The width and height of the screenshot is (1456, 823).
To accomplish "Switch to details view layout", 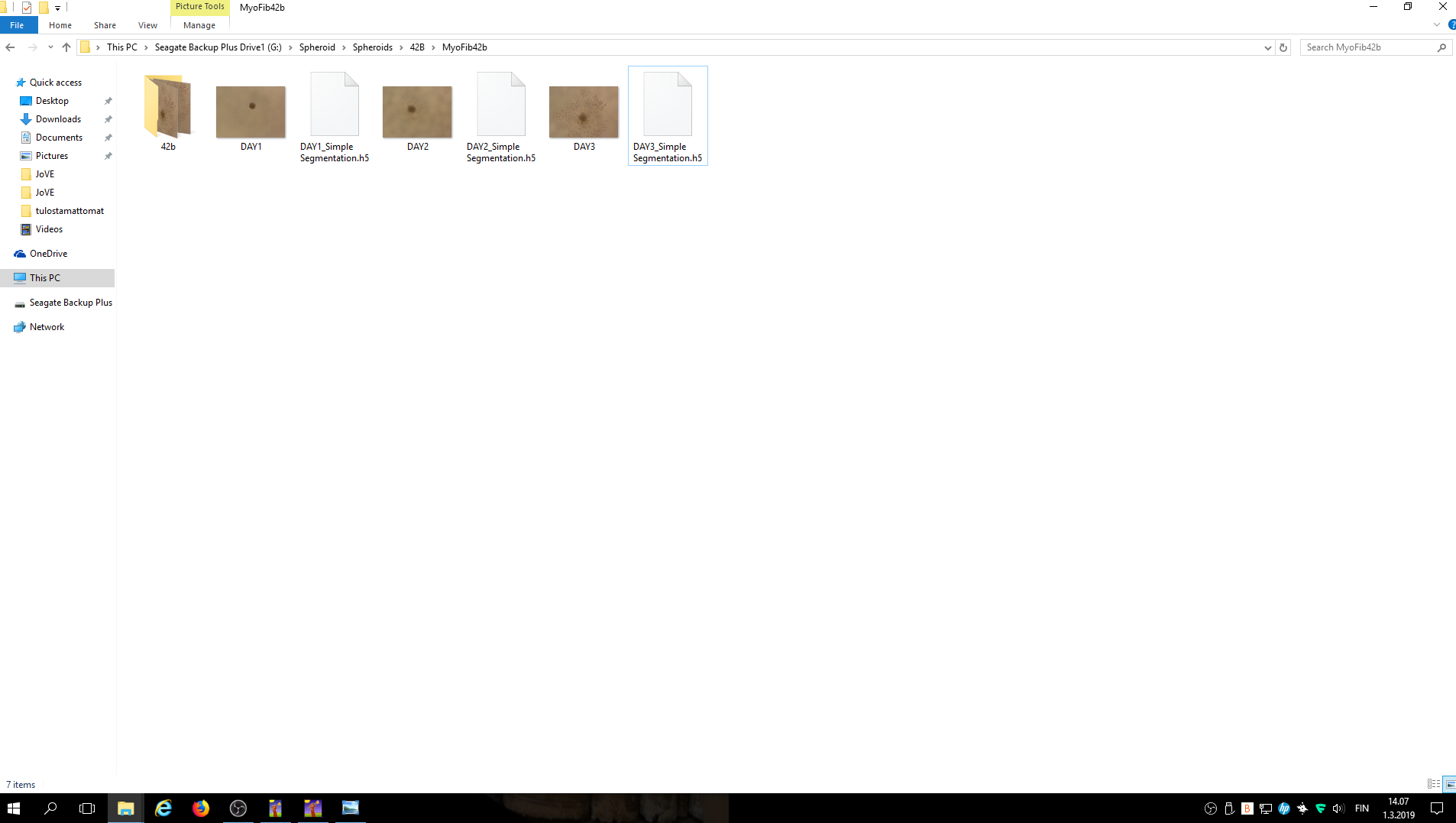I will [x=1433, y=784].
